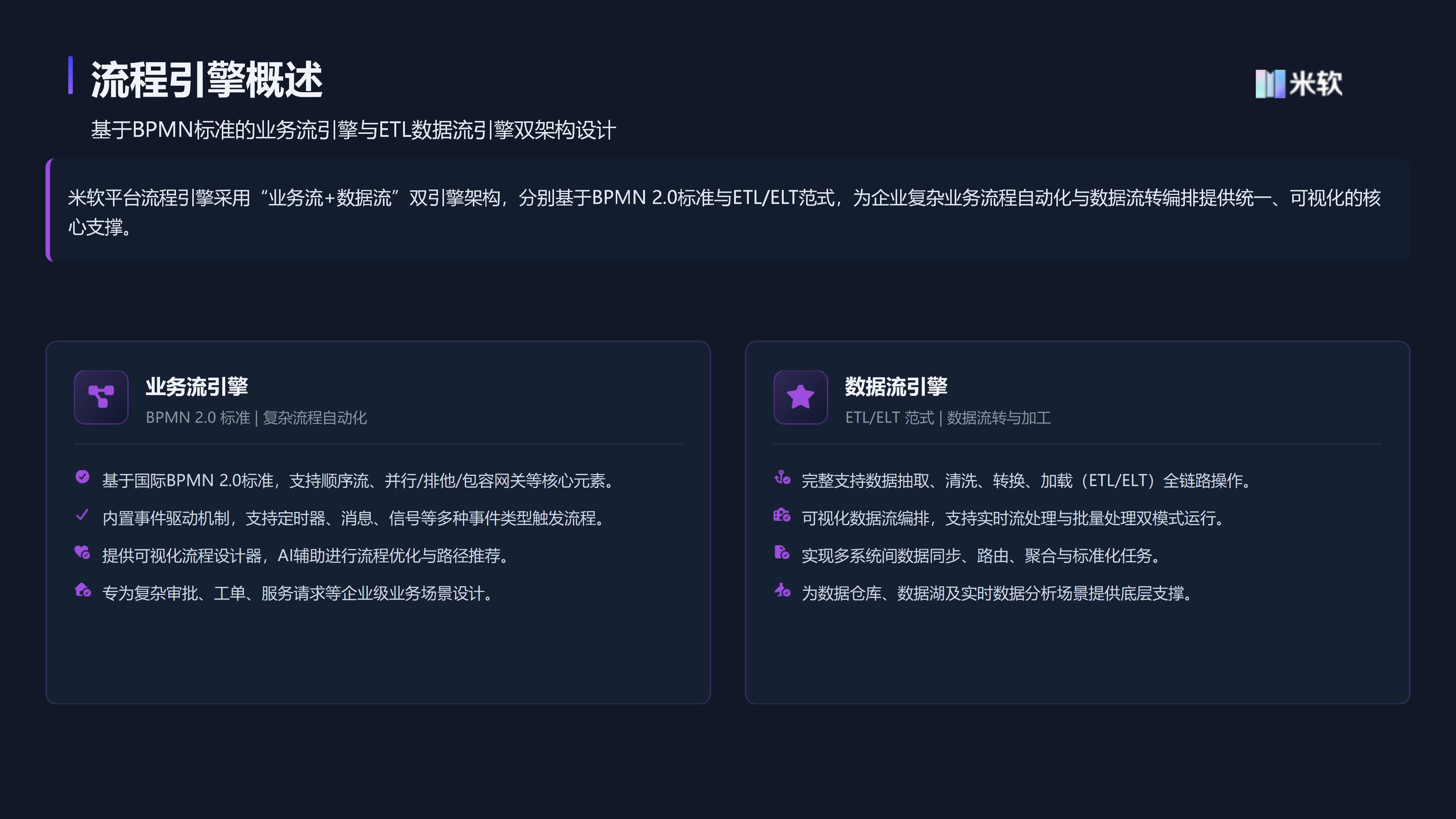This screenshot has height=819, width=1456.
Task: Click the line 基于国际BPMN 2.0标准，支持顺序流
Action: coord(358,480)
